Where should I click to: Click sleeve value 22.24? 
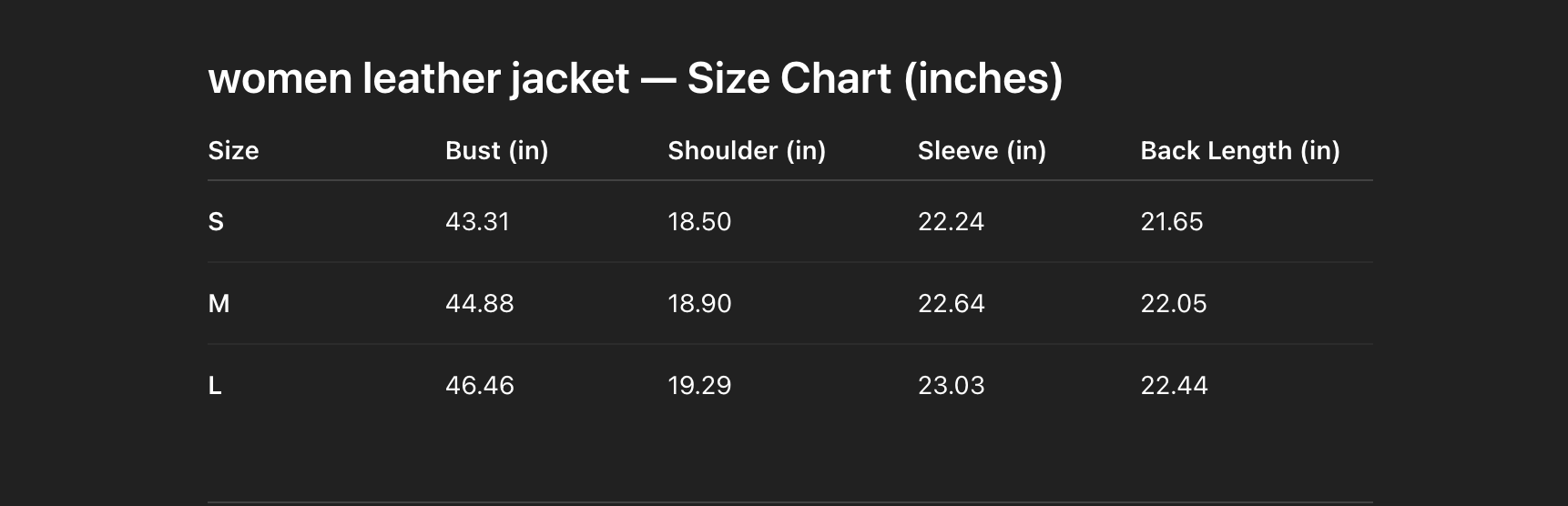point(951,222)
